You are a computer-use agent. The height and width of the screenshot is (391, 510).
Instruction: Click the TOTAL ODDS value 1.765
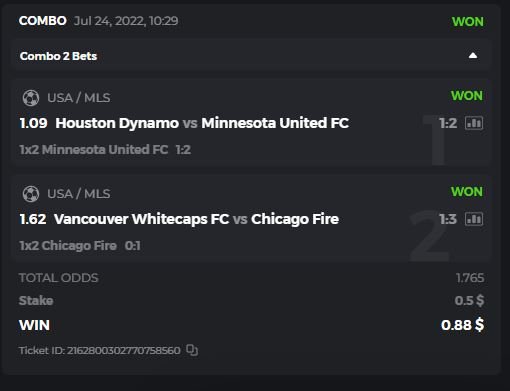(x=470, y=278)
